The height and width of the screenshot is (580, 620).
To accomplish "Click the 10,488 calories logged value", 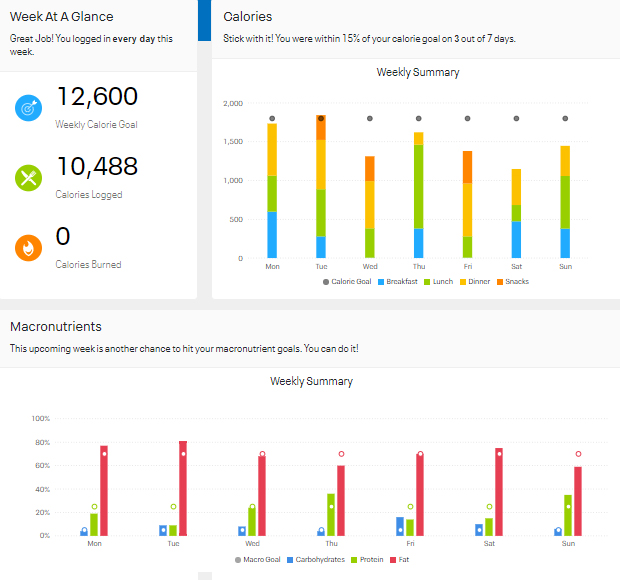I will click(97, 167).
